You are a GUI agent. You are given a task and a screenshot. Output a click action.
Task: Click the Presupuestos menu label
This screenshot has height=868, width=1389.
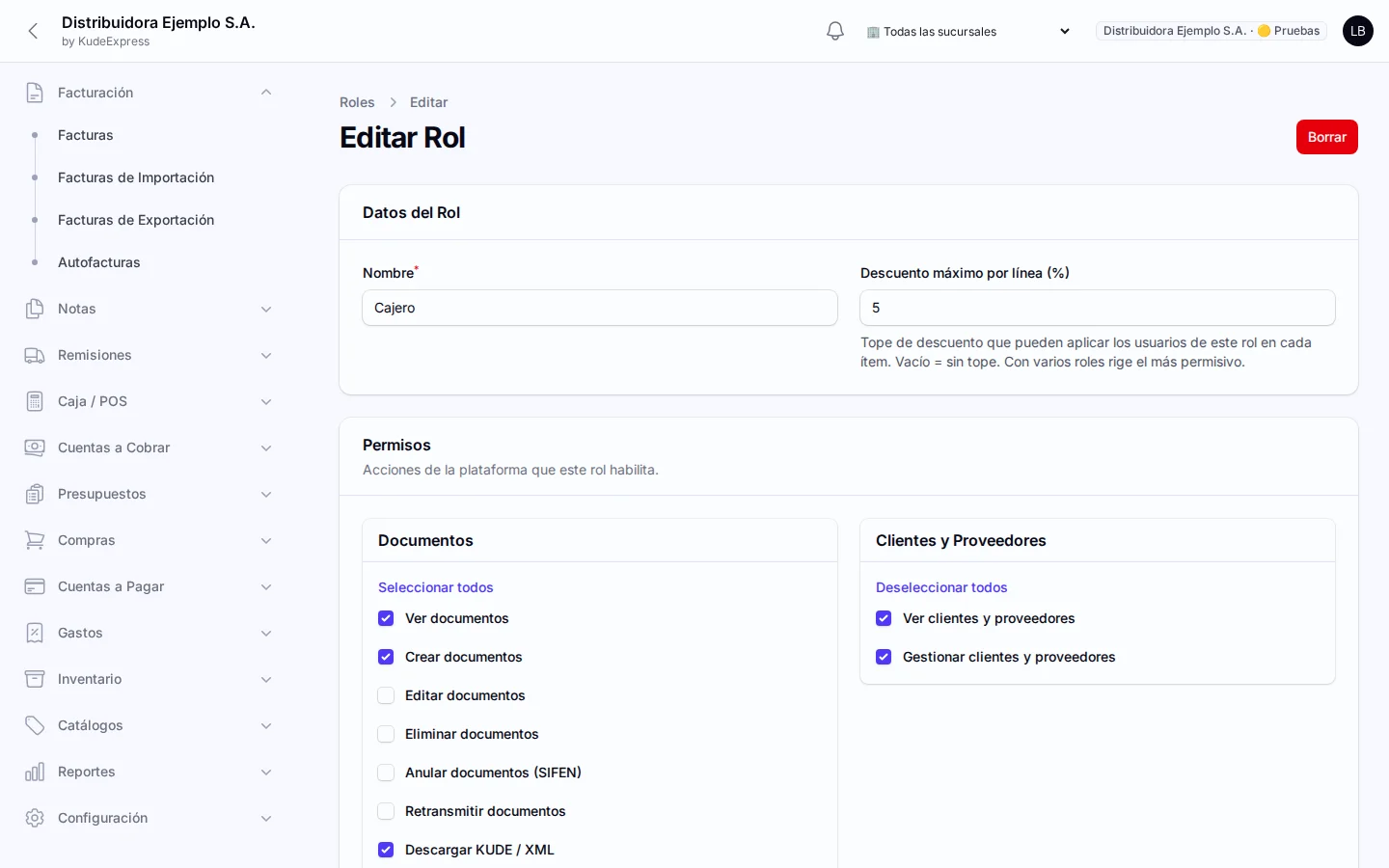102,494
